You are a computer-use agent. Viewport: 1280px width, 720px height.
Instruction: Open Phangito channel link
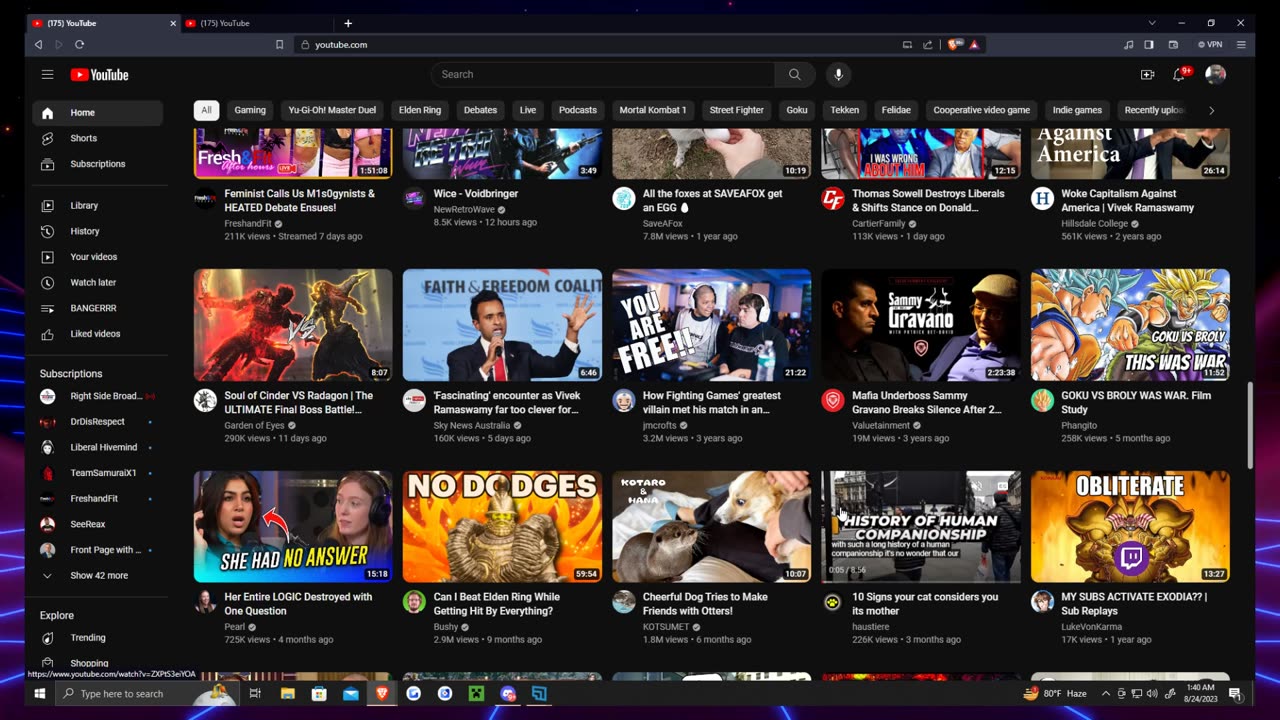point(1081,426)
